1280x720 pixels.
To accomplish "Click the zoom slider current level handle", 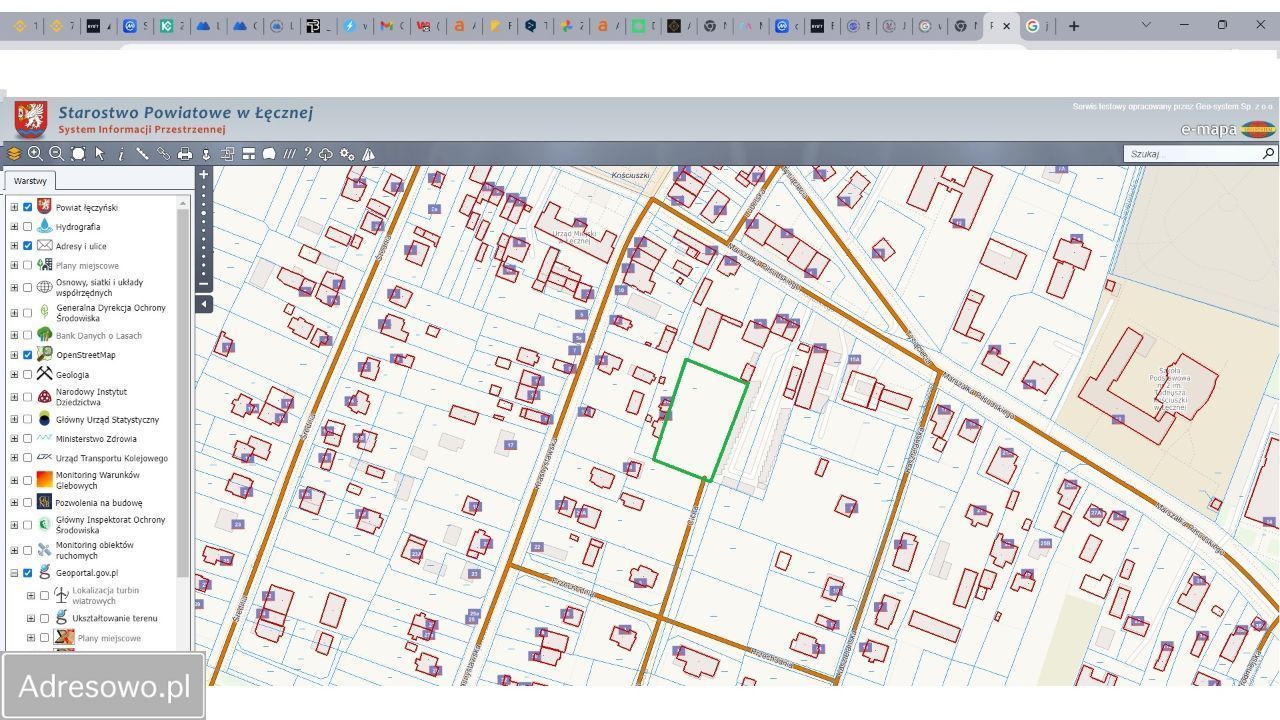I will [x=204, y=213].
